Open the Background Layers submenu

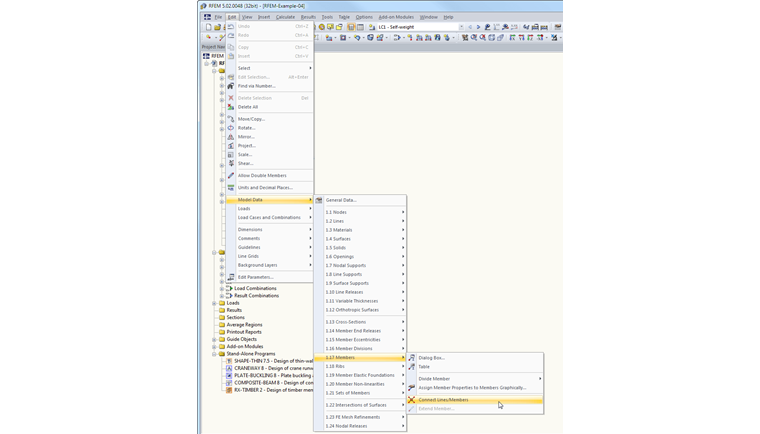[269, 265]
